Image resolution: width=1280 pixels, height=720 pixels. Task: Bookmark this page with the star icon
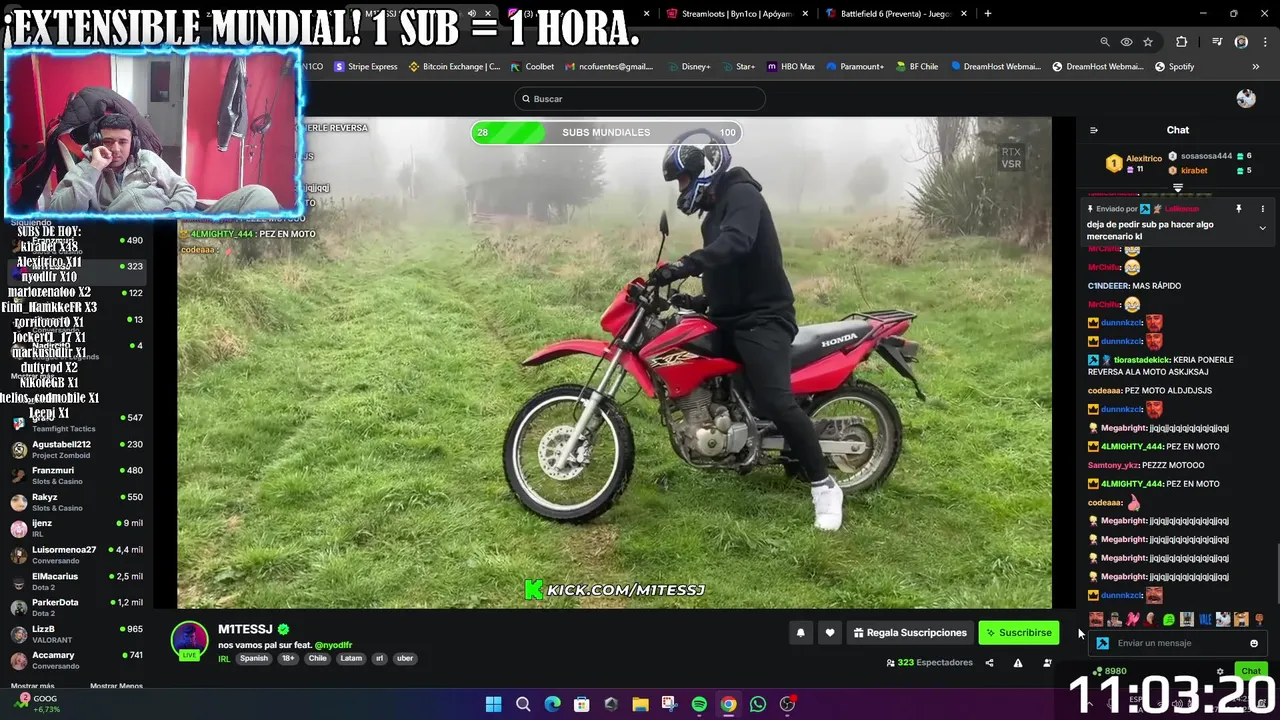click(x=1148, y=42)
